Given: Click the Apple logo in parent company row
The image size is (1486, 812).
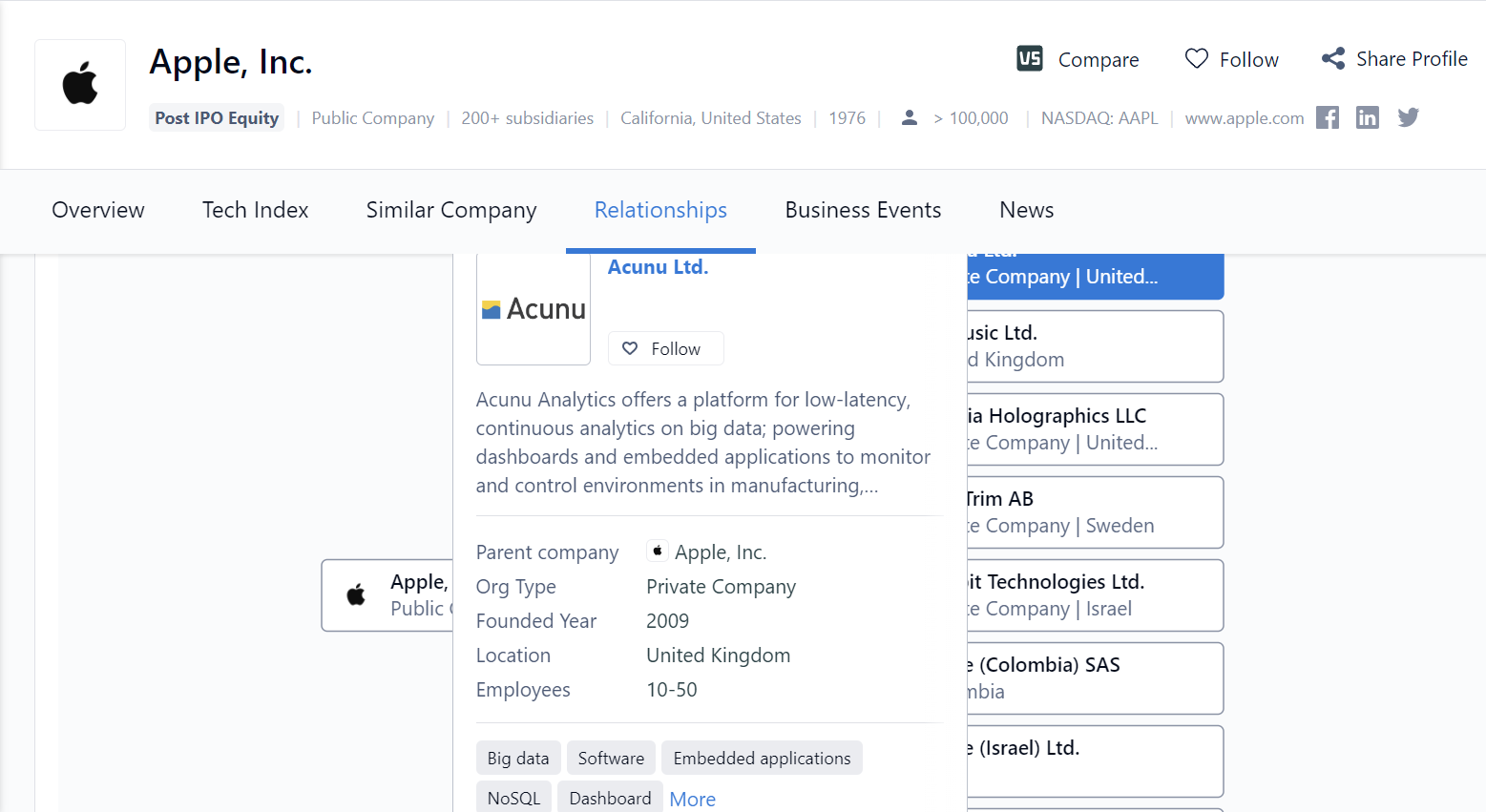Looking at the screenshot, I should pyautogui.click(x=658, y=551).
